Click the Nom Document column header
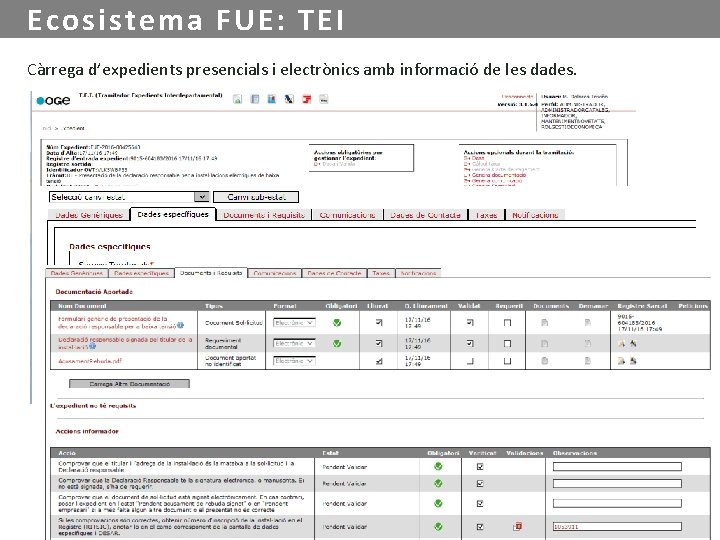This screenshot has height=540, width=720. pos(82,306)
